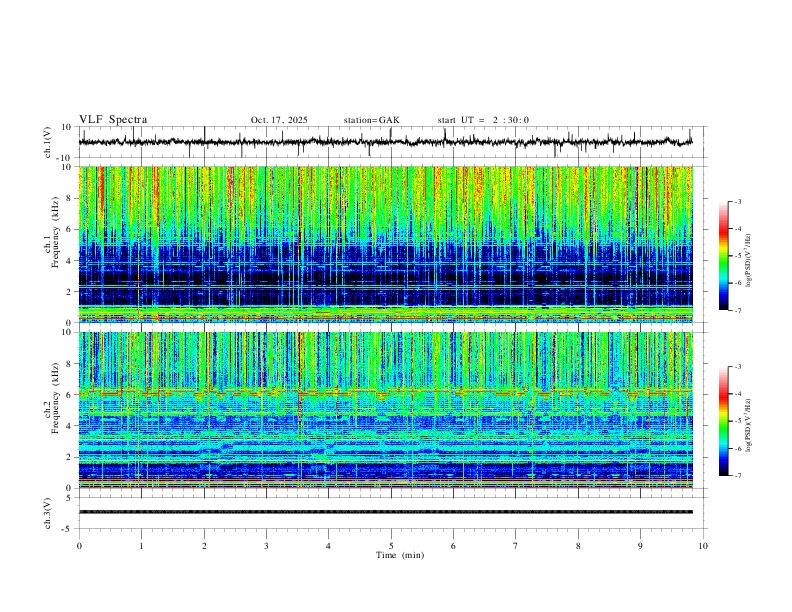Click the ch.1 colorbar '-3' tick label
792x612 pixels.
(x=737, y=201)
